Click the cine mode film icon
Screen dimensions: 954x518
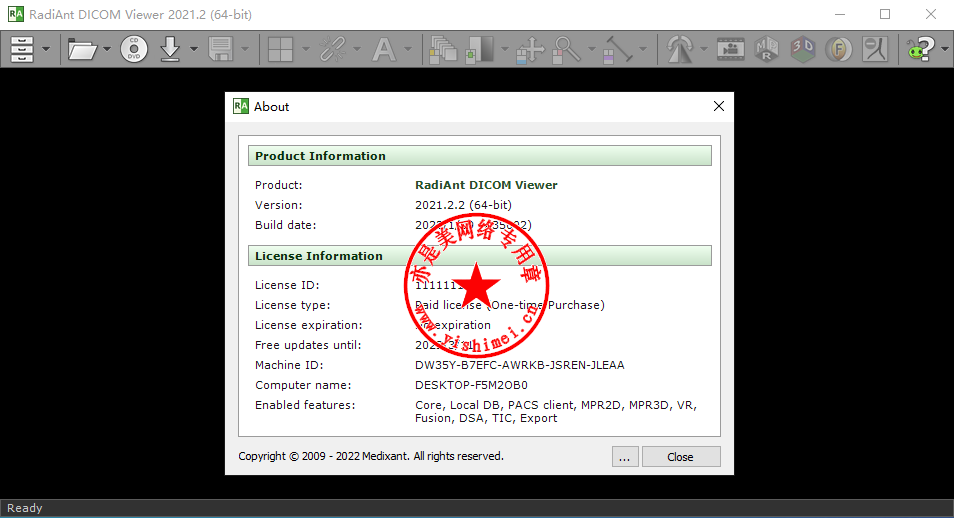(x=731, y=49)
